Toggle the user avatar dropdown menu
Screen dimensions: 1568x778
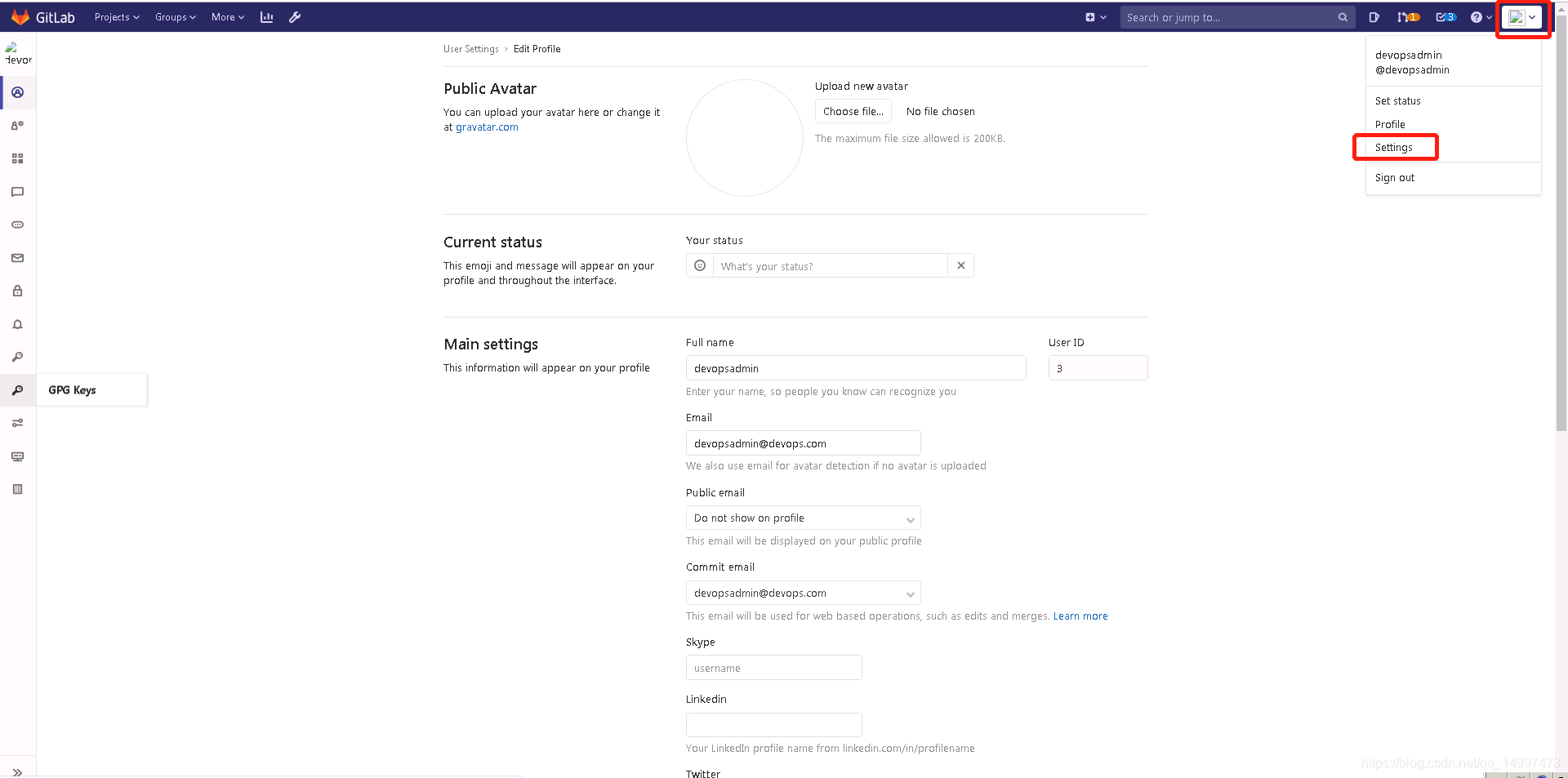[x=1522, y=17]
